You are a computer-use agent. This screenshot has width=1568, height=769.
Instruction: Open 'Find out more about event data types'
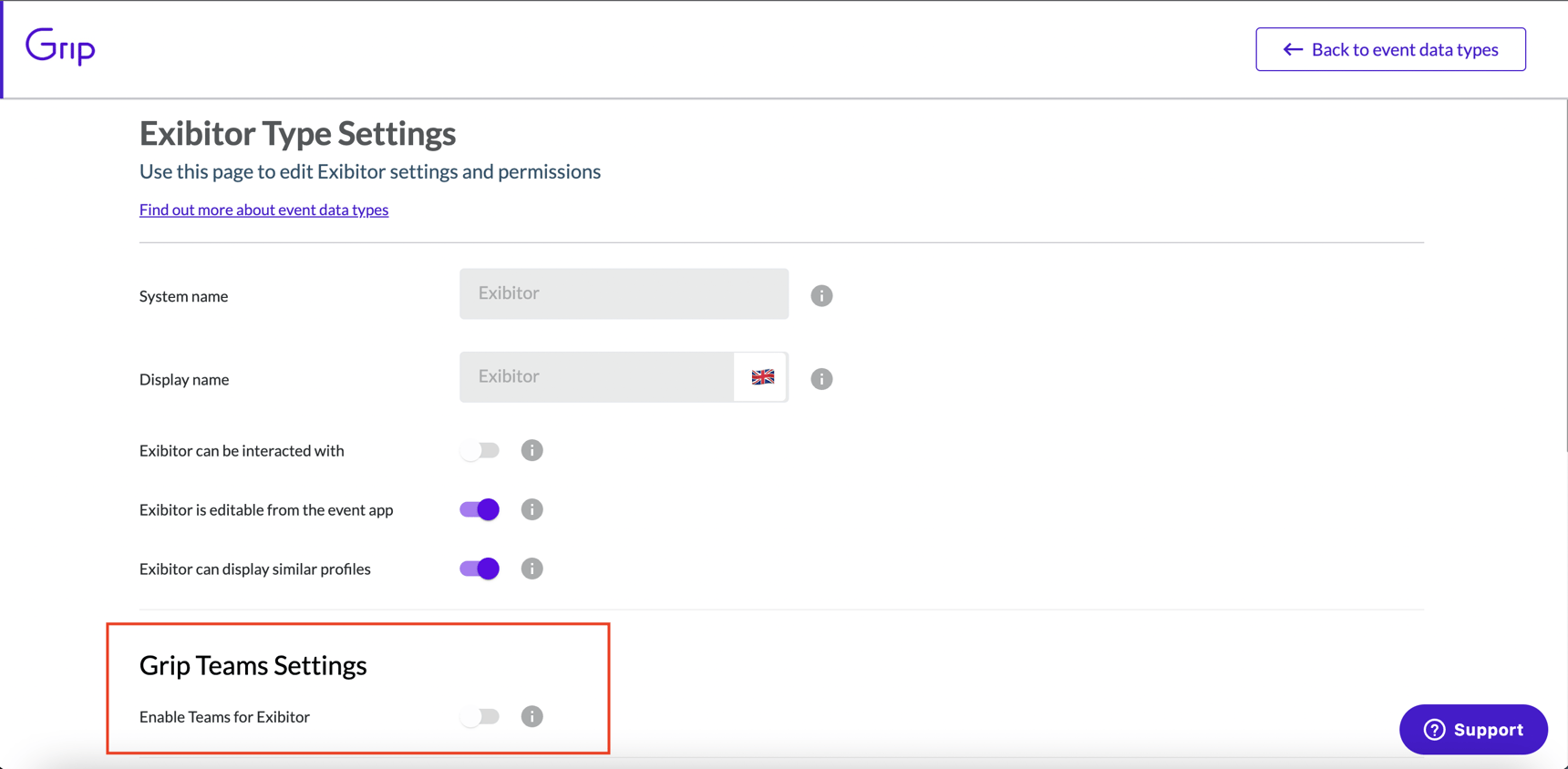[263, 210]
